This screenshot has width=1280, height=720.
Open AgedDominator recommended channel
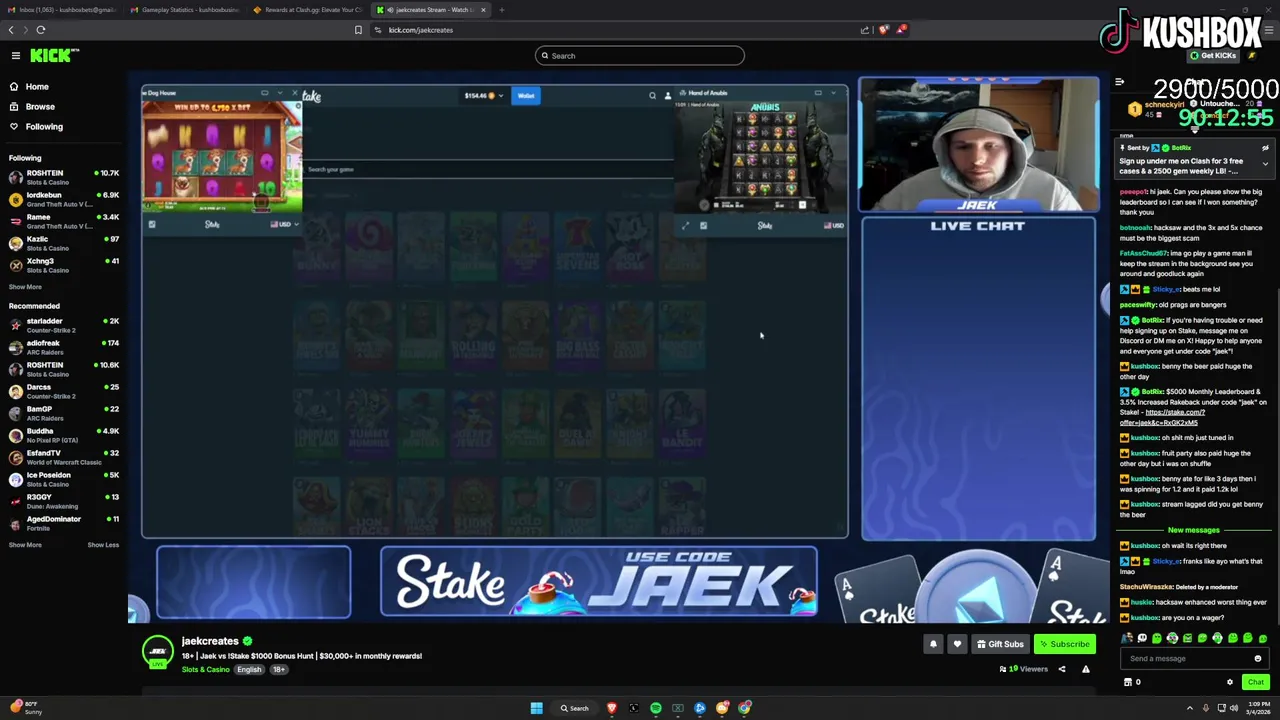(x=64, y=523)
